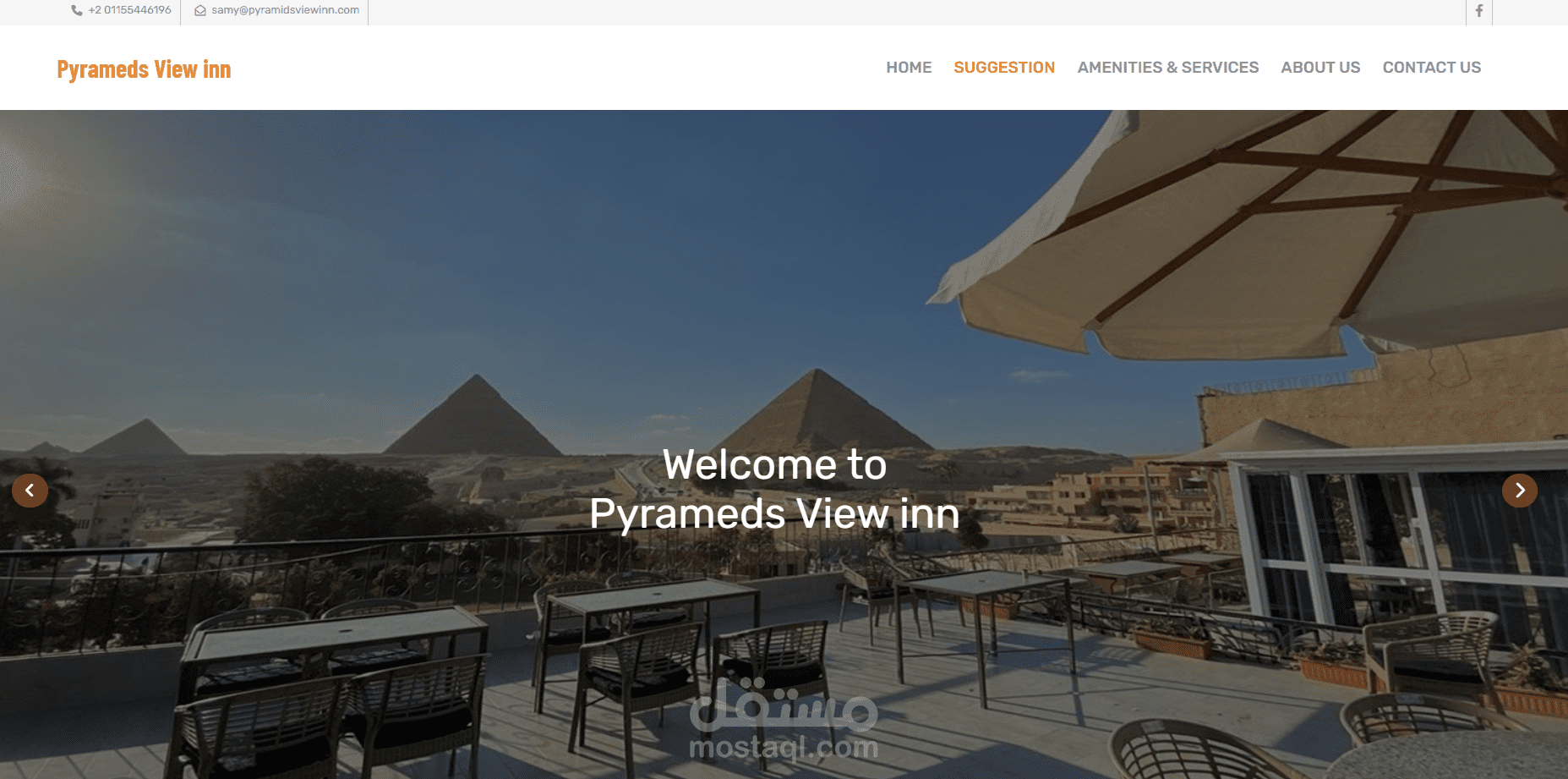Click the mostaql.com watermark text
The width and height of the screenshot is (1568, 779).
coord(784,748)
